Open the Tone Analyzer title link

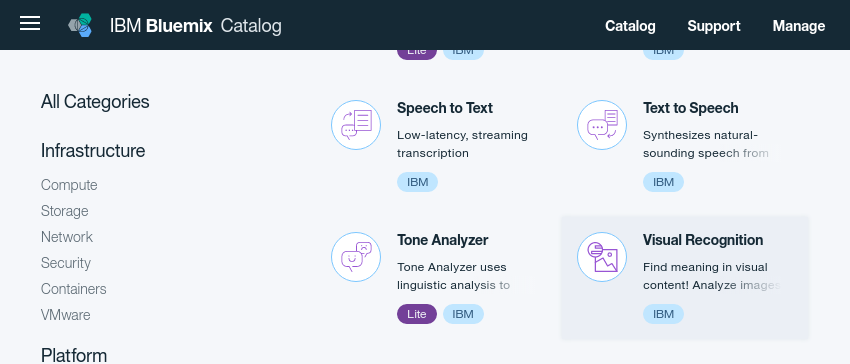point(442,240)
